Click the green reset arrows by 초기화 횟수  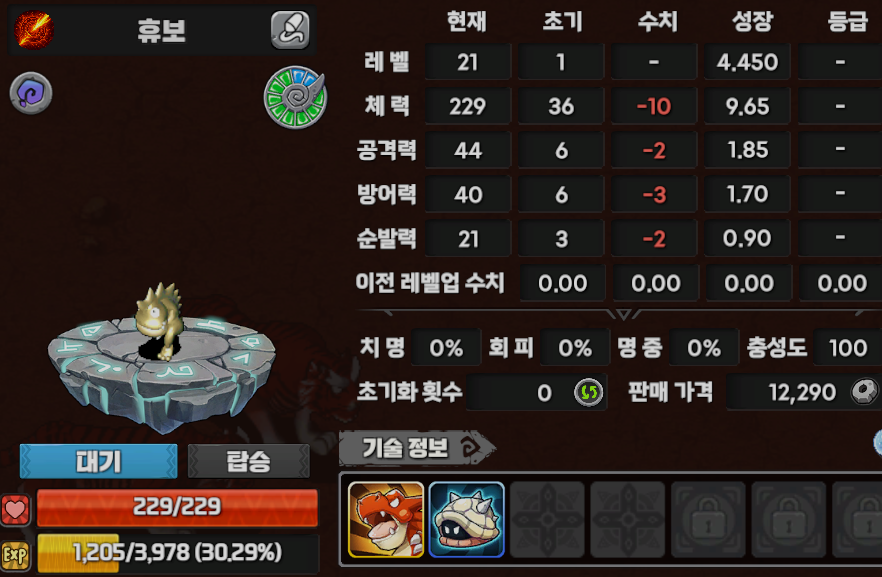tap(588, 392)
